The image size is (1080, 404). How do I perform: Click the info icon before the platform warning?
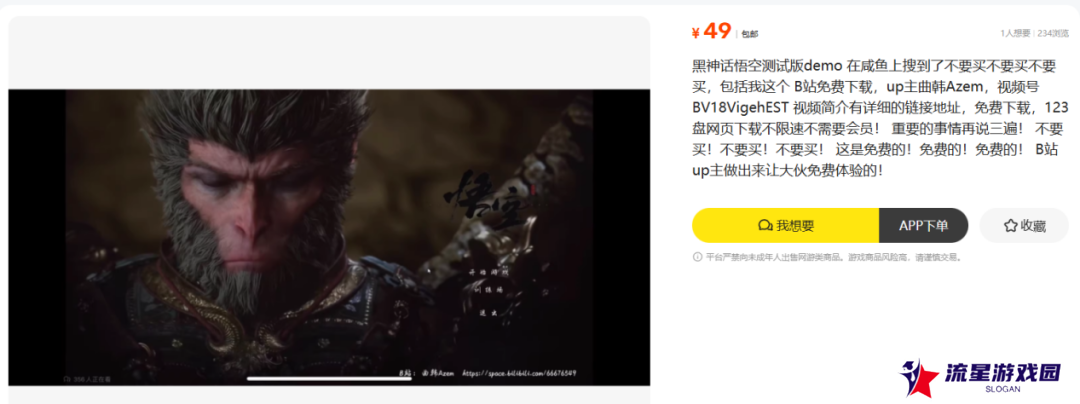697,257
